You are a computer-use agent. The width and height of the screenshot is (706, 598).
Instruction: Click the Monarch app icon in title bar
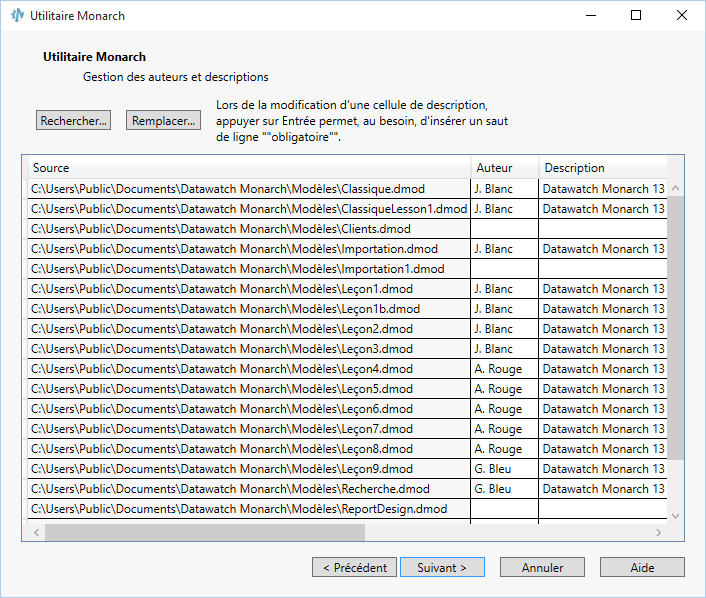pos(17,16)
